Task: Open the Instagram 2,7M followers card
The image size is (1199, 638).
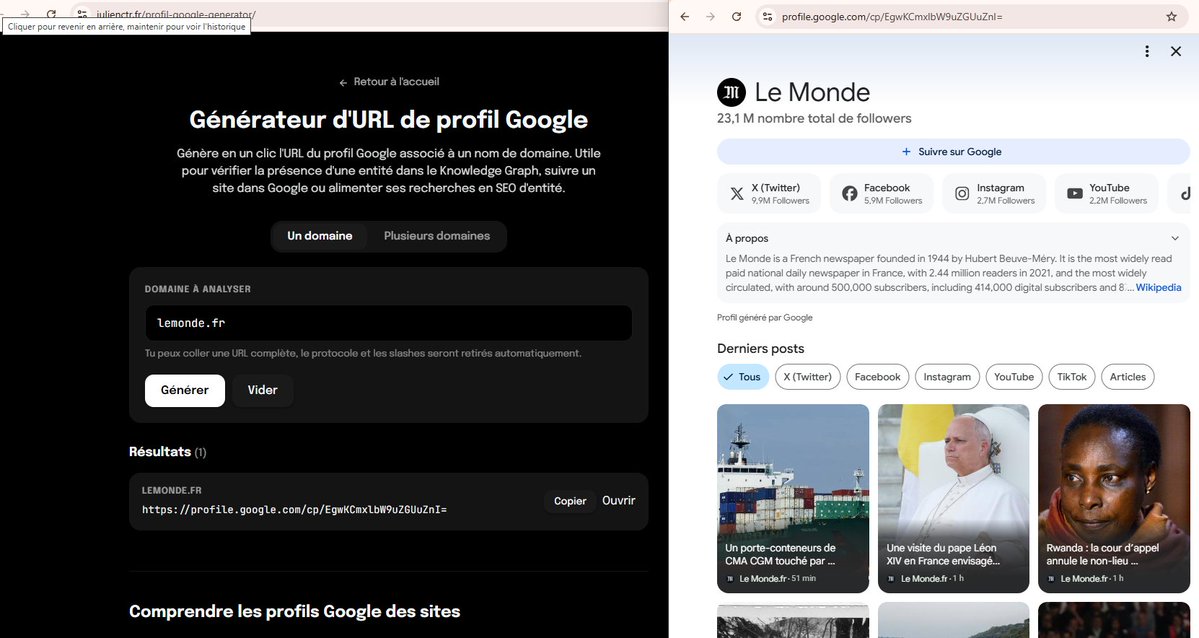Action: (x=994, y=194)
